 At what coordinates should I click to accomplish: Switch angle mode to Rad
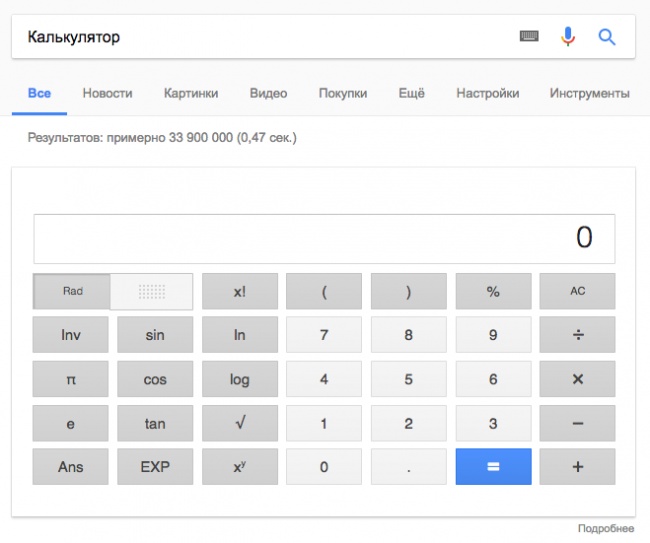coord(72,291)
